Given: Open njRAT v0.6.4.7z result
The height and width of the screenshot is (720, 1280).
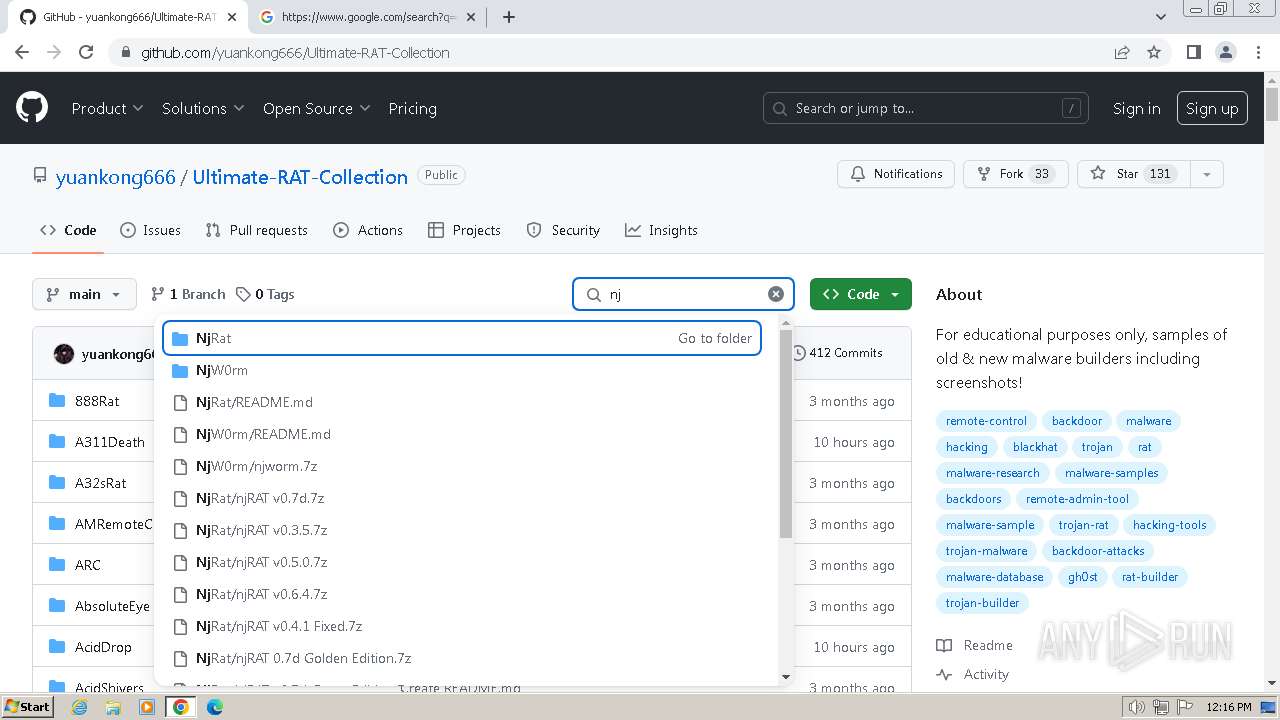Looking at the screenshot, I should [x=462, y=594].
